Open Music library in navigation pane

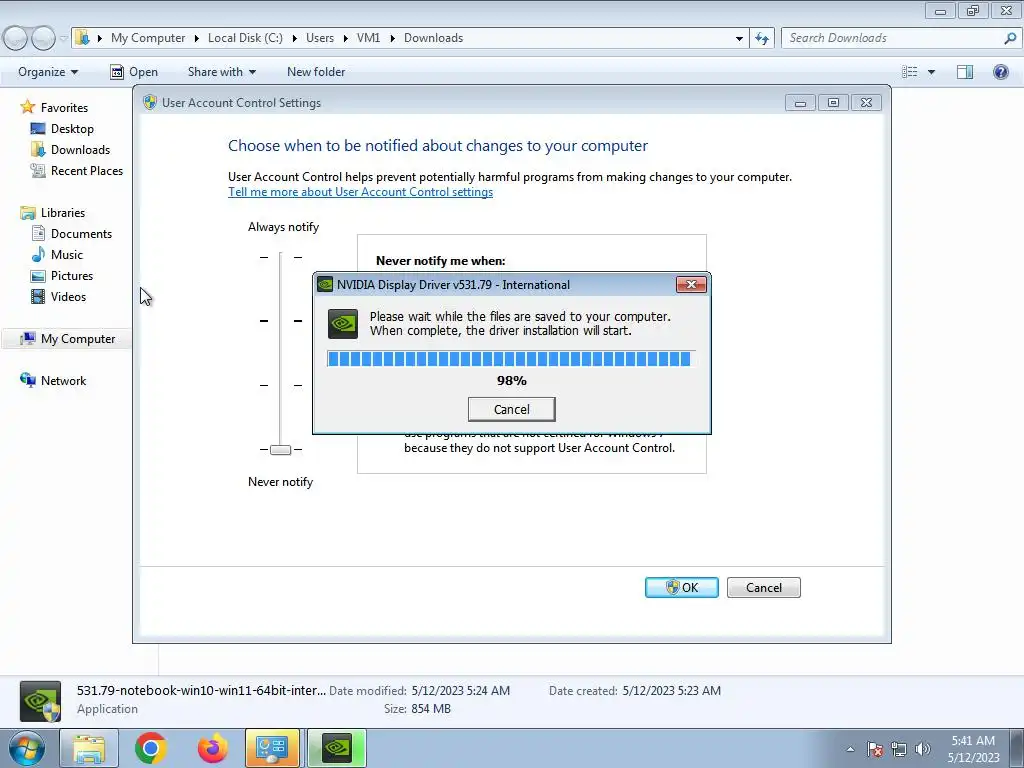click(67, 255)
